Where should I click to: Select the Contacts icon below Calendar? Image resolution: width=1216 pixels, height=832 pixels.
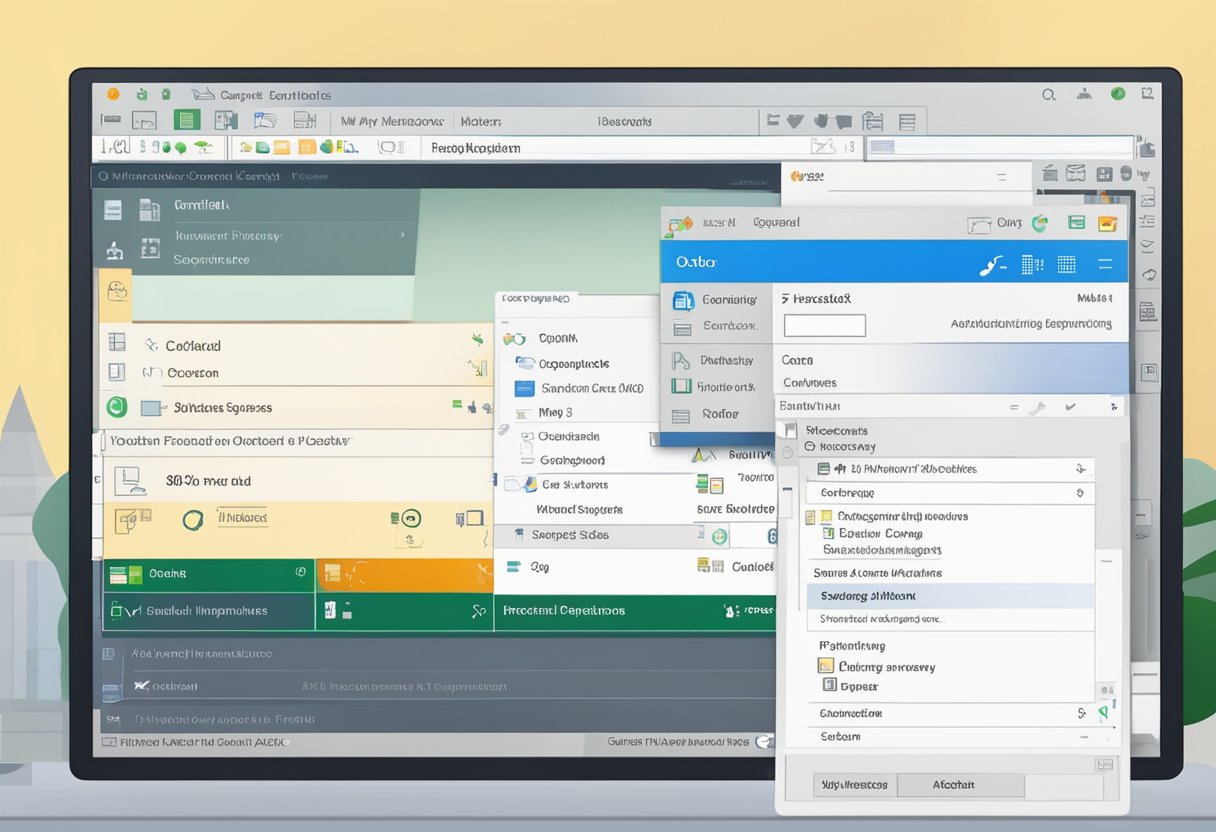[x=682, y=326]
